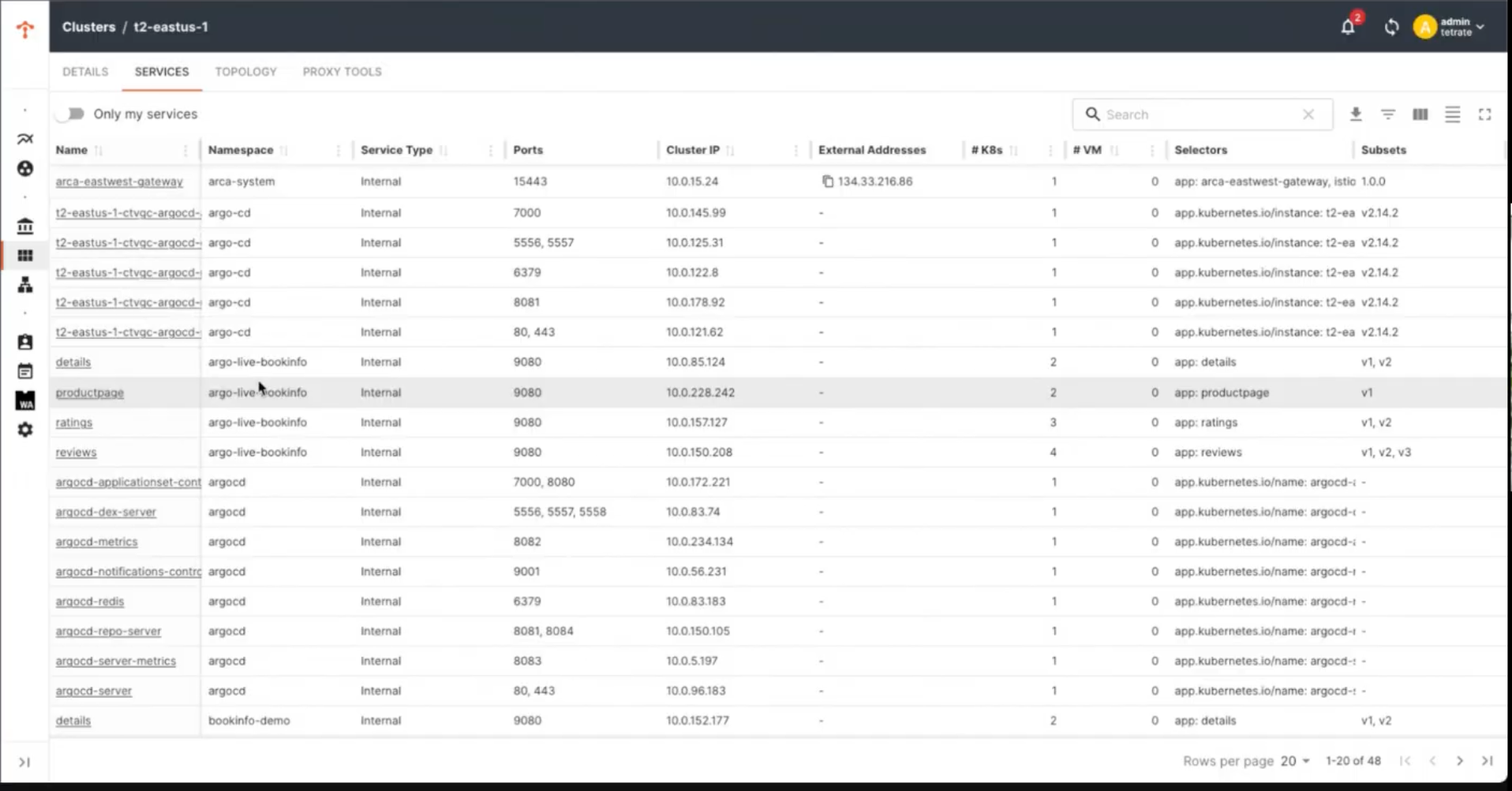
Task: Open the table filter icon
Action: pos(1388,114)
